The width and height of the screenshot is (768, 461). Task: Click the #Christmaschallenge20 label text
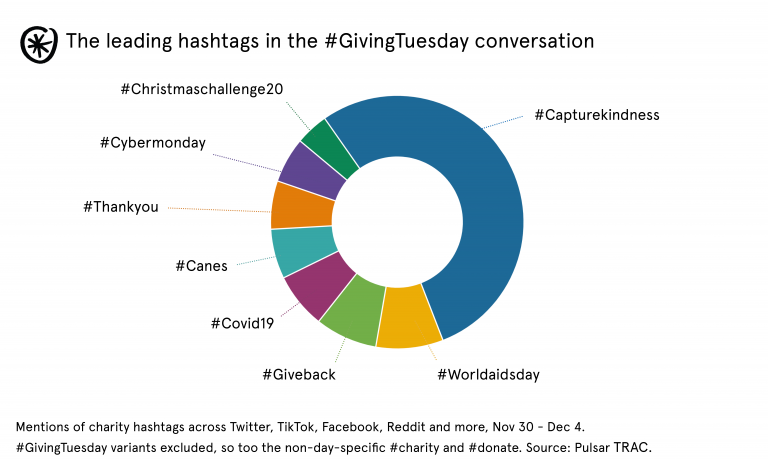(x=201, y=90)
